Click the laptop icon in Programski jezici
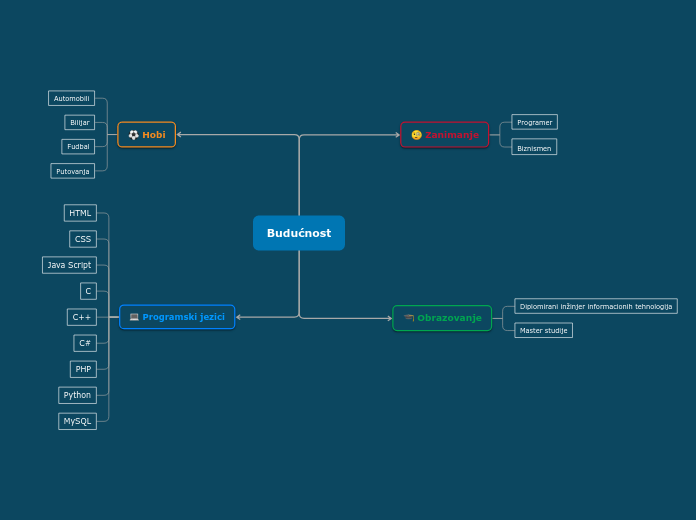This screenshot has width=696, height=520. [x=134, y=317]
